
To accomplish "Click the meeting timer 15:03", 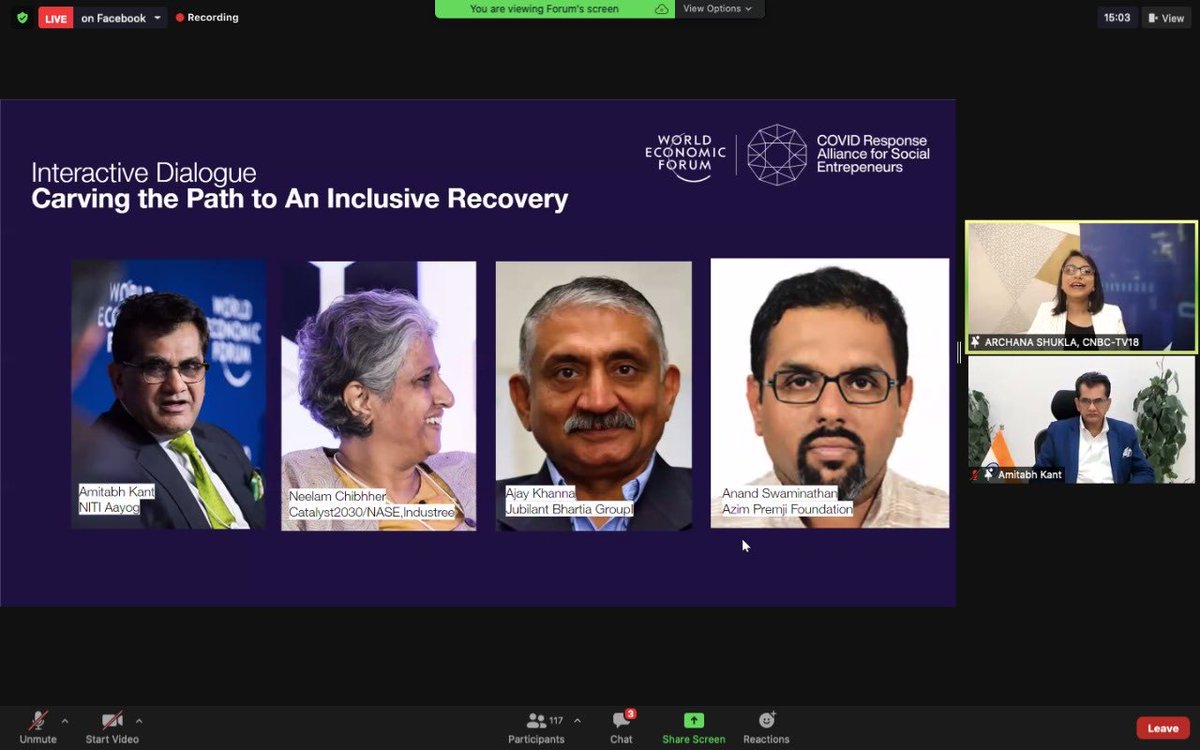I will click(x=1117, y=18).
